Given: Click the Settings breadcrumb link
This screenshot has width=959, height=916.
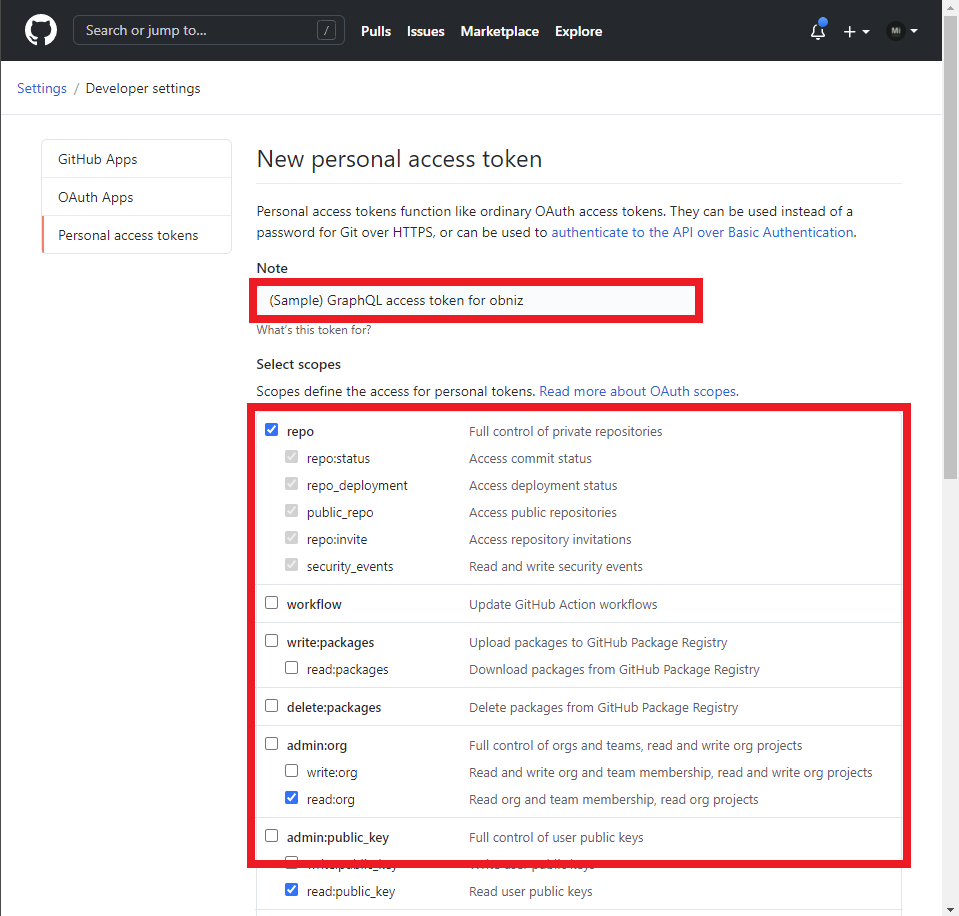Looking at the screenshot, I should click(42, 88).
